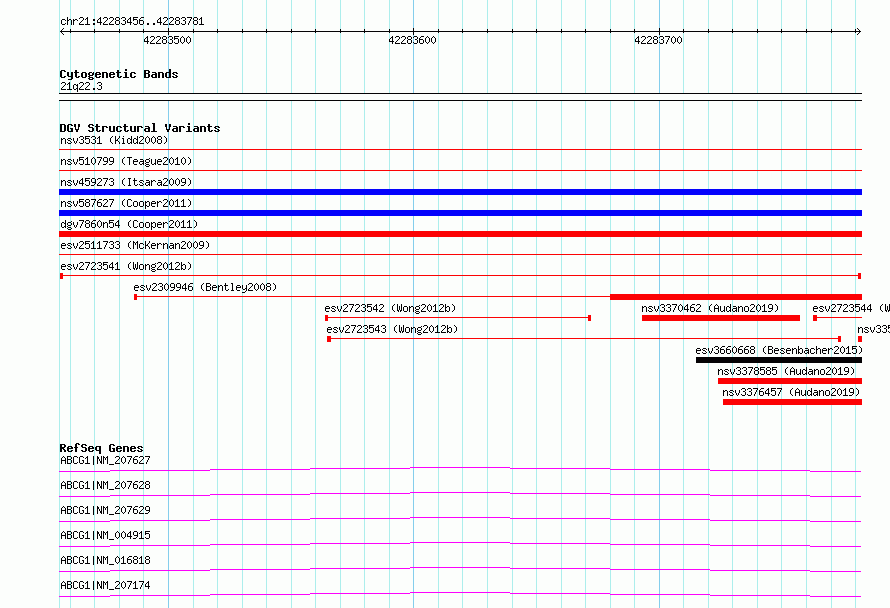This screenshot has width=890, height=608.
Task: Open dgv7860n54 (Cooper2011) variant label
Action: pyautogui.click(x=129, y=224)
